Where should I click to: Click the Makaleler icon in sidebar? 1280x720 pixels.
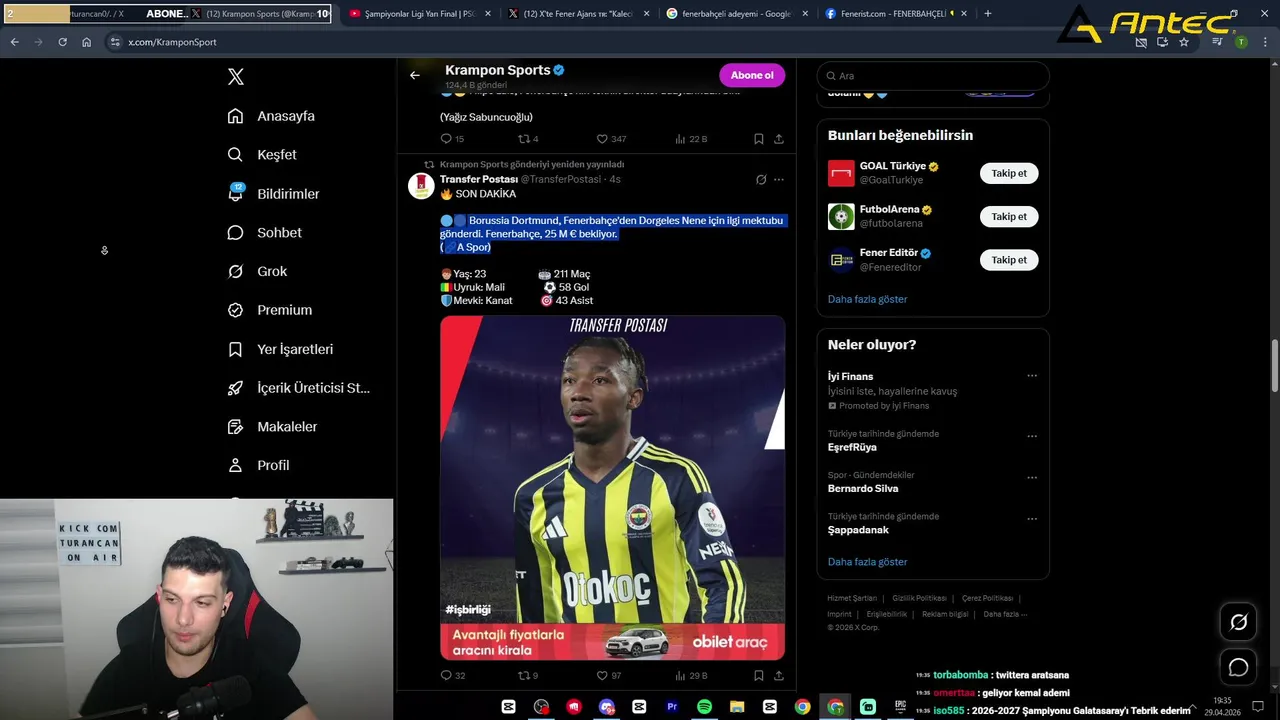click(x=235, y=427)
